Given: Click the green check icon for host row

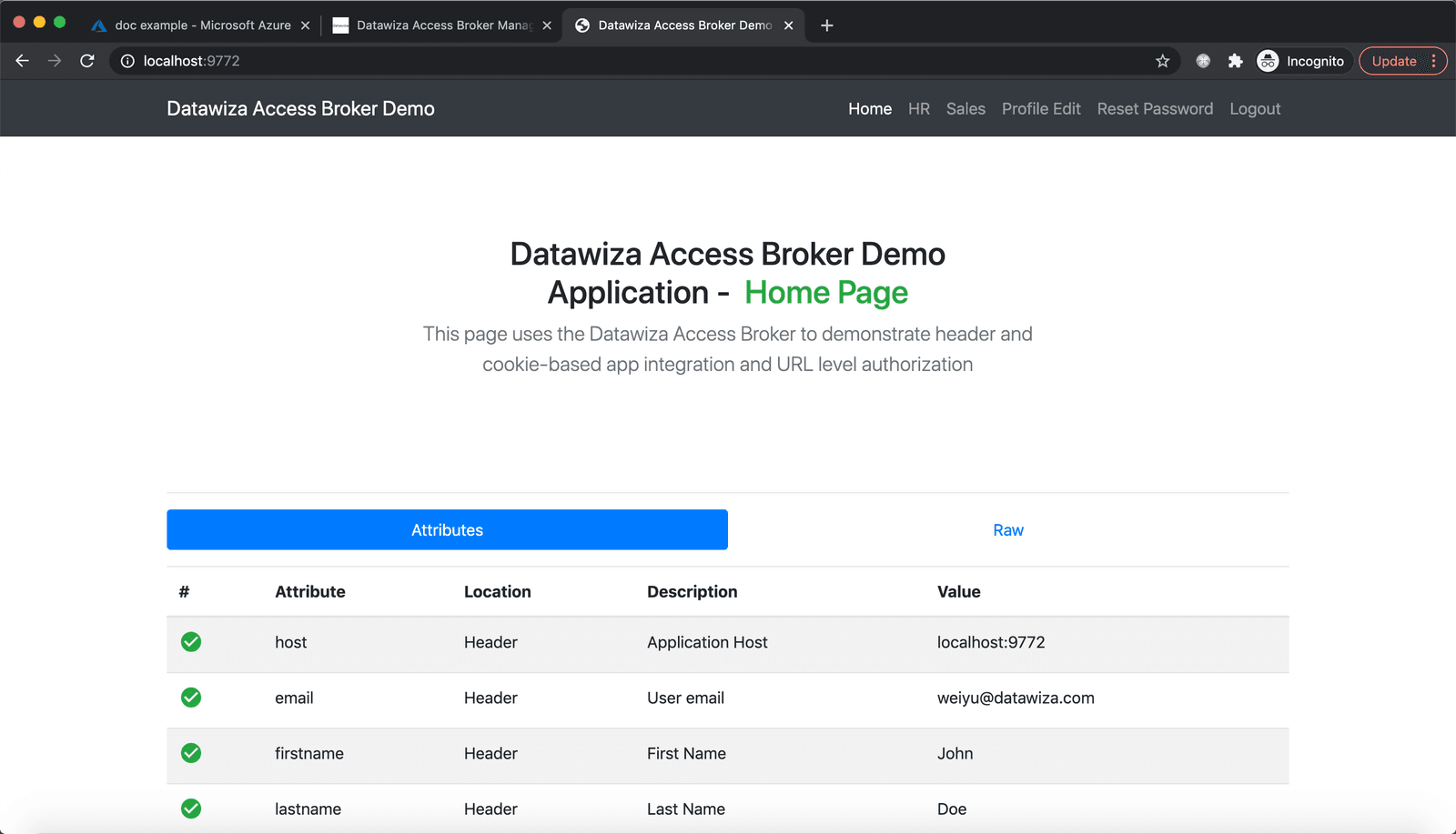Looking at the screenshot, I should (x=191, y=642).
